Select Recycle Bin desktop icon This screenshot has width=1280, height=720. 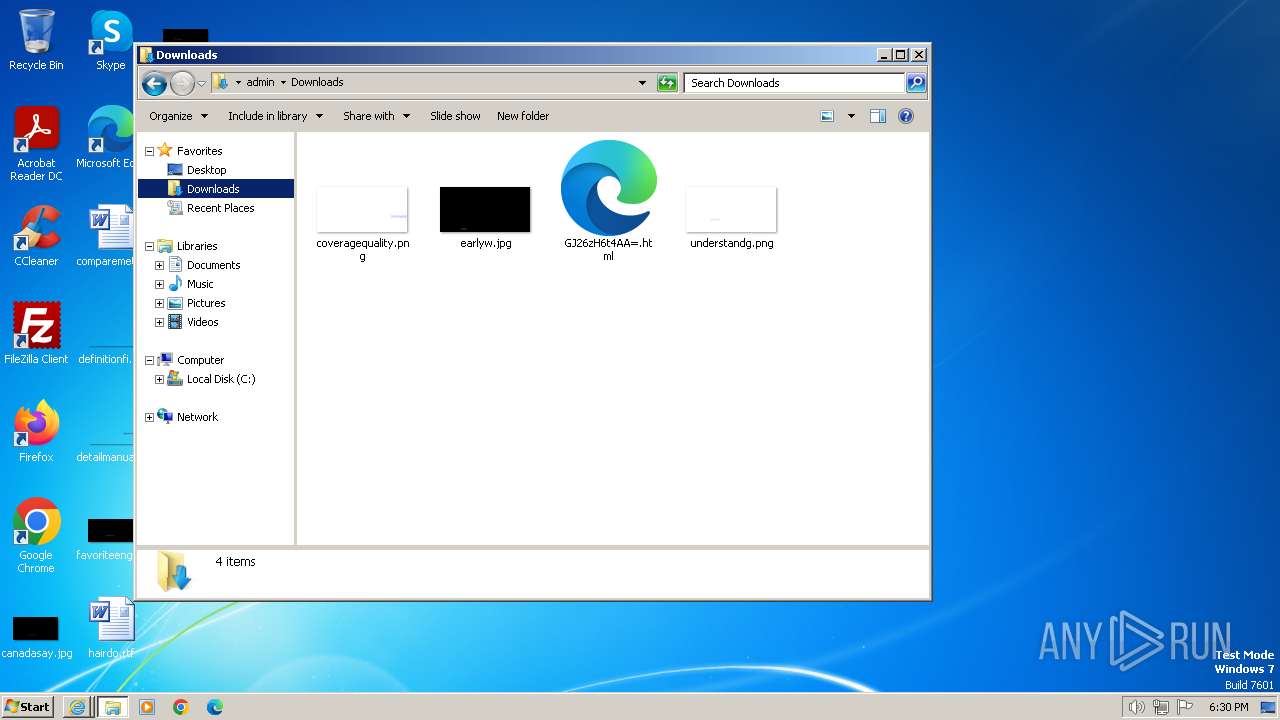tap(36, 40)
